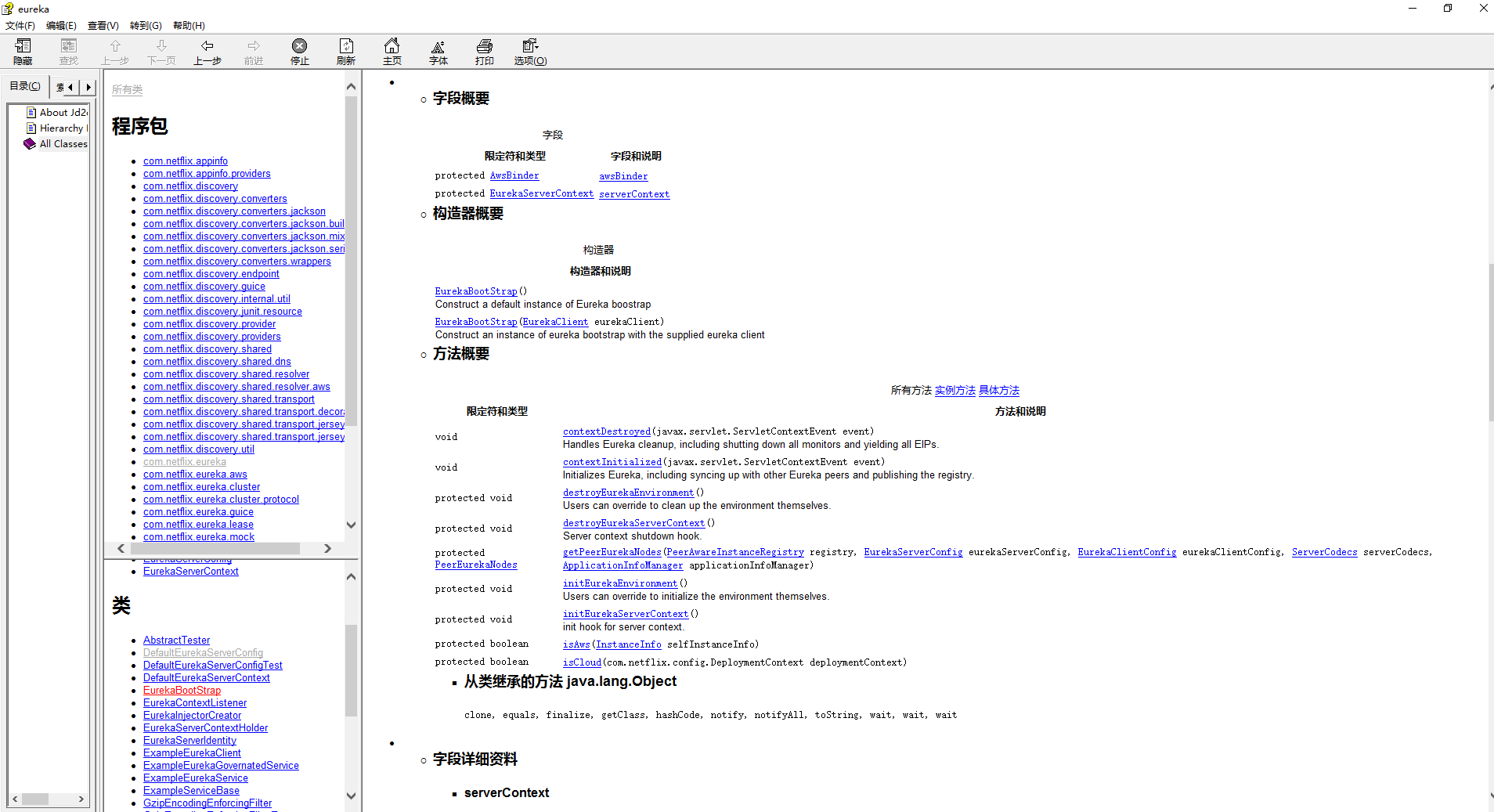Go to the Home (主页) icon
The image size is (1494, 812).
tap(392, 46)
